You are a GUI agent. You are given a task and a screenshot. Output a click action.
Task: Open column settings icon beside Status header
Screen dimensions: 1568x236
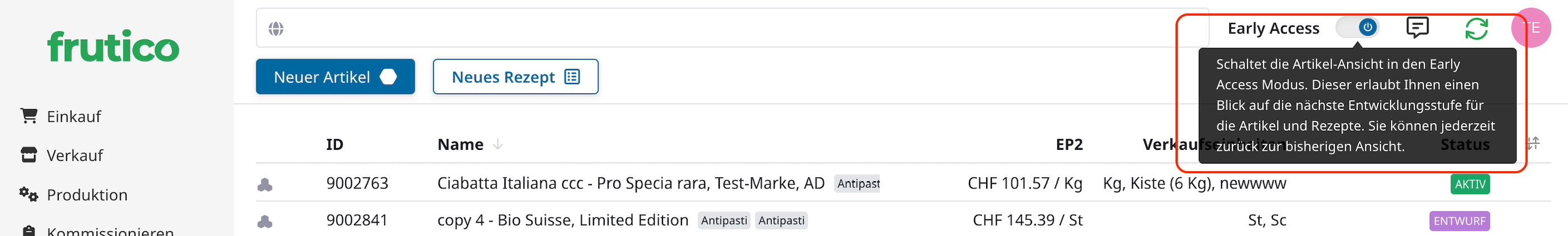pyautogui.click(x=1533, y=144)
